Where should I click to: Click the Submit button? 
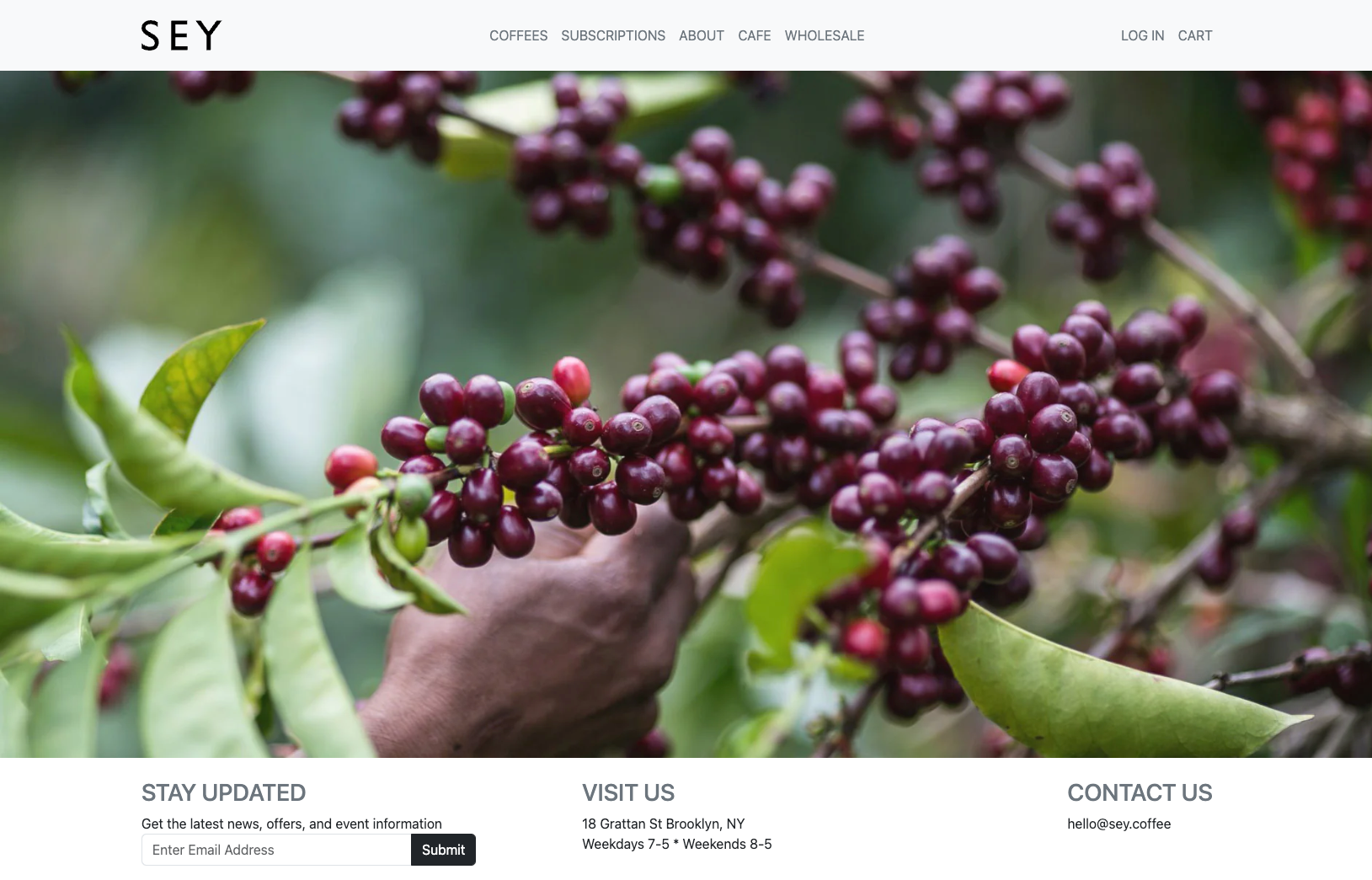pyautogui.click(x=443, y=850)
